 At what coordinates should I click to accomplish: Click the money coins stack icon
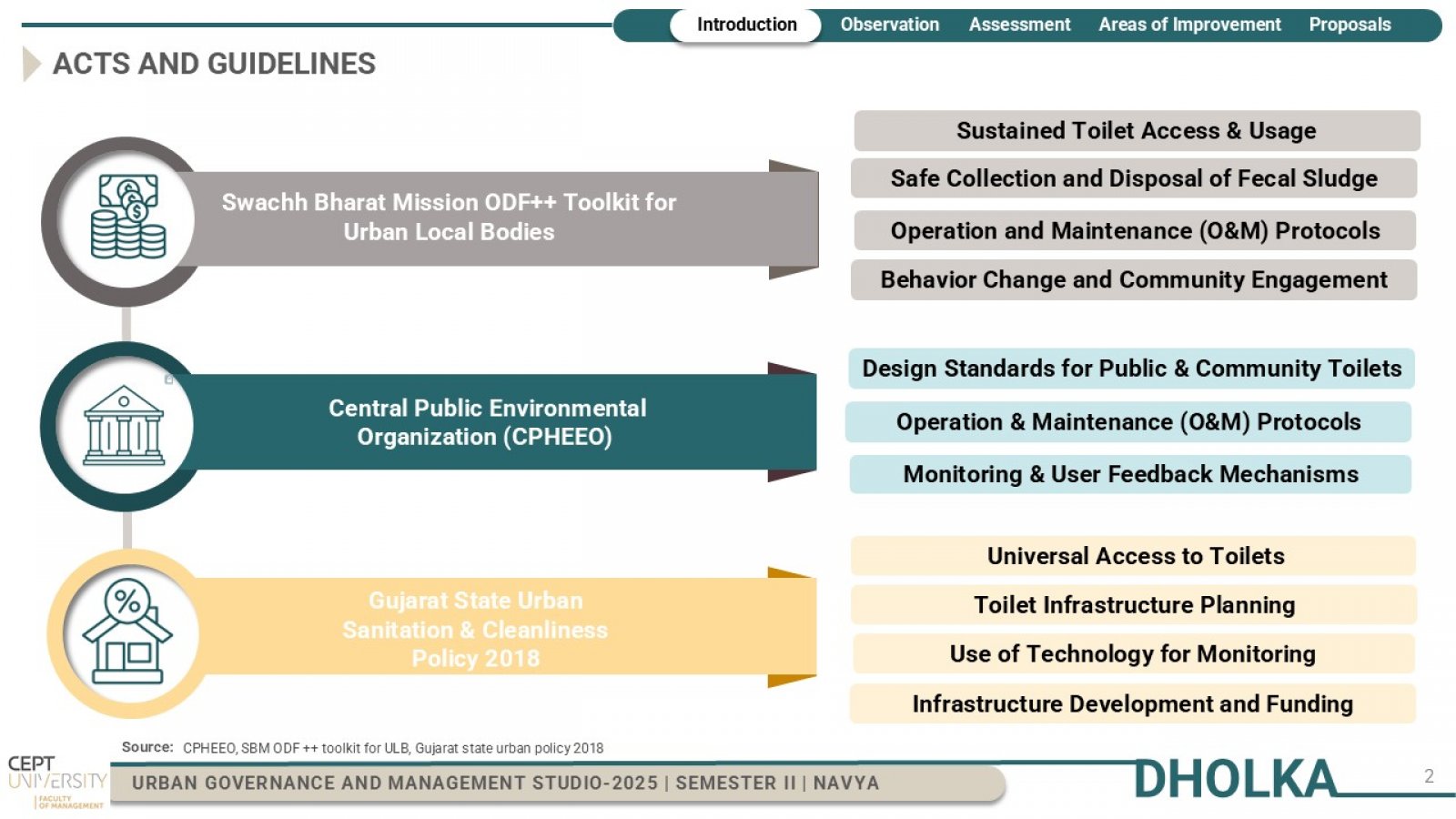[x=127, y=217]
